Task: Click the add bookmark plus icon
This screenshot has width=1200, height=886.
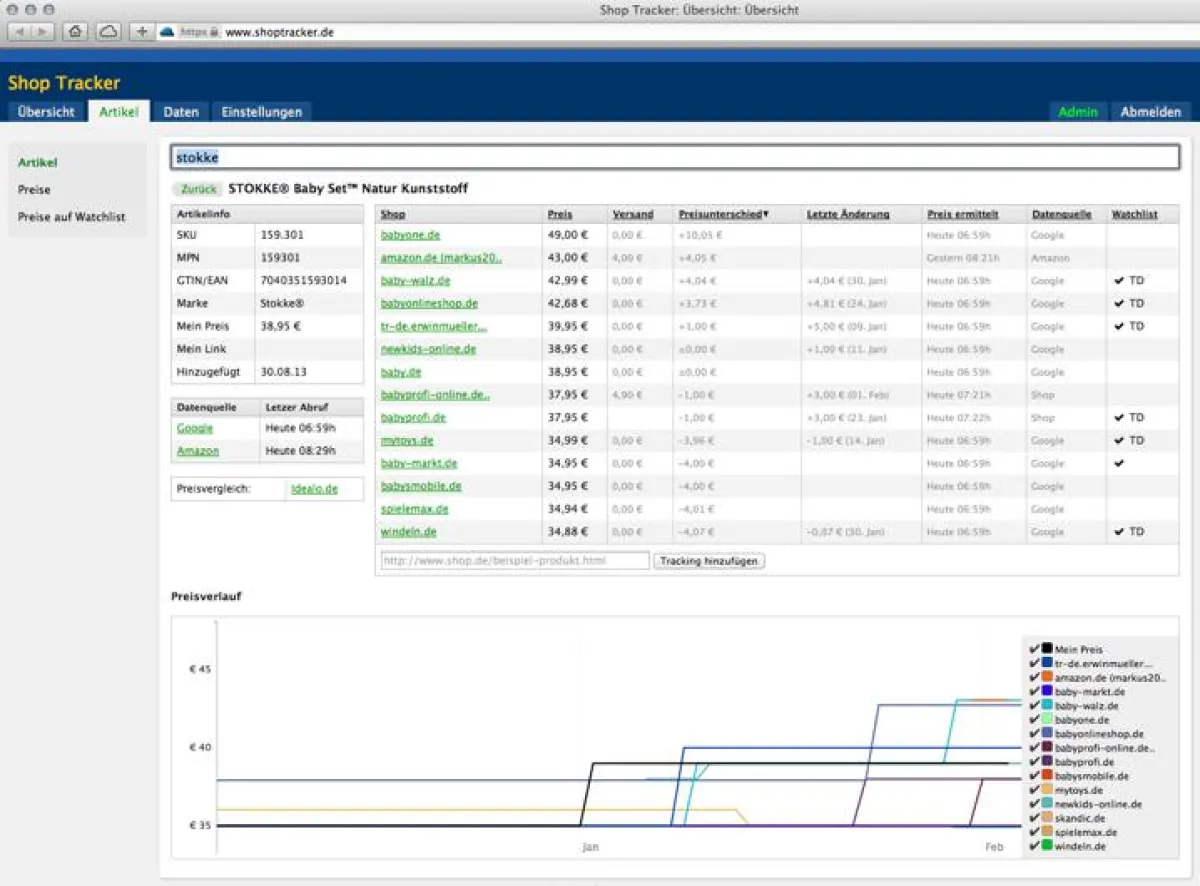Action: [141, 32]
